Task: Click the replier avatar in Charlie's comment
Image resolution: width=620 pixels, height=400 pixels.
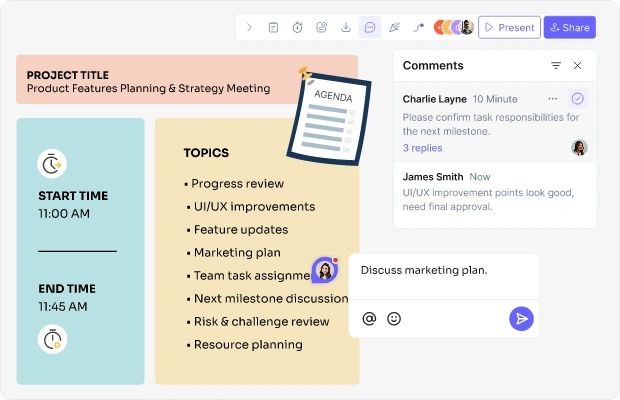Action: pyautogui.click(x=579, y=147)
